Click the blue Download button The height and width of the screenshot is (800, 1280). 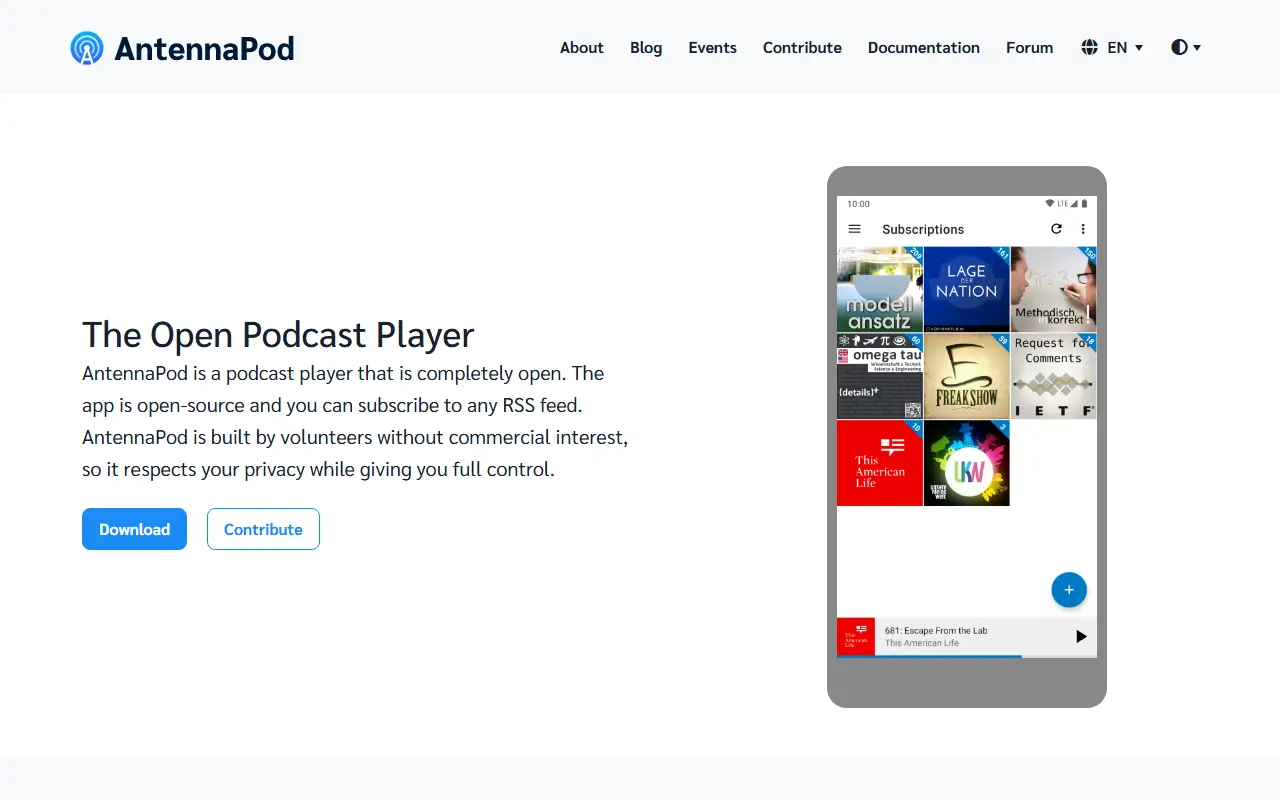coord(134,529)
